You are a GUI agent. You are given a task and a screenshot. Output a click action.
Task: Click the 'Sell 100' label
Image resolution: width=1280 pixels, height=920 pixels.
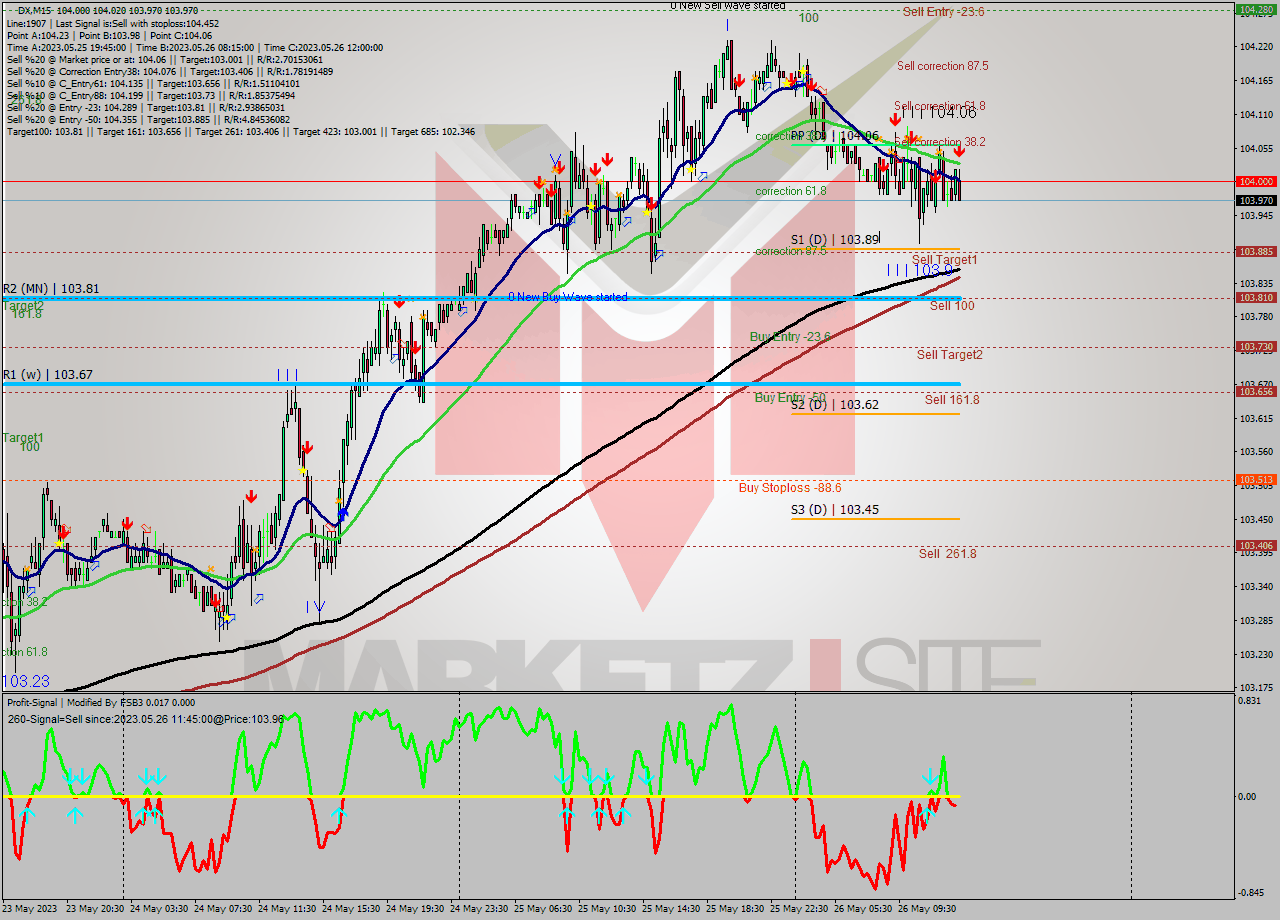(x=951, y=306)
